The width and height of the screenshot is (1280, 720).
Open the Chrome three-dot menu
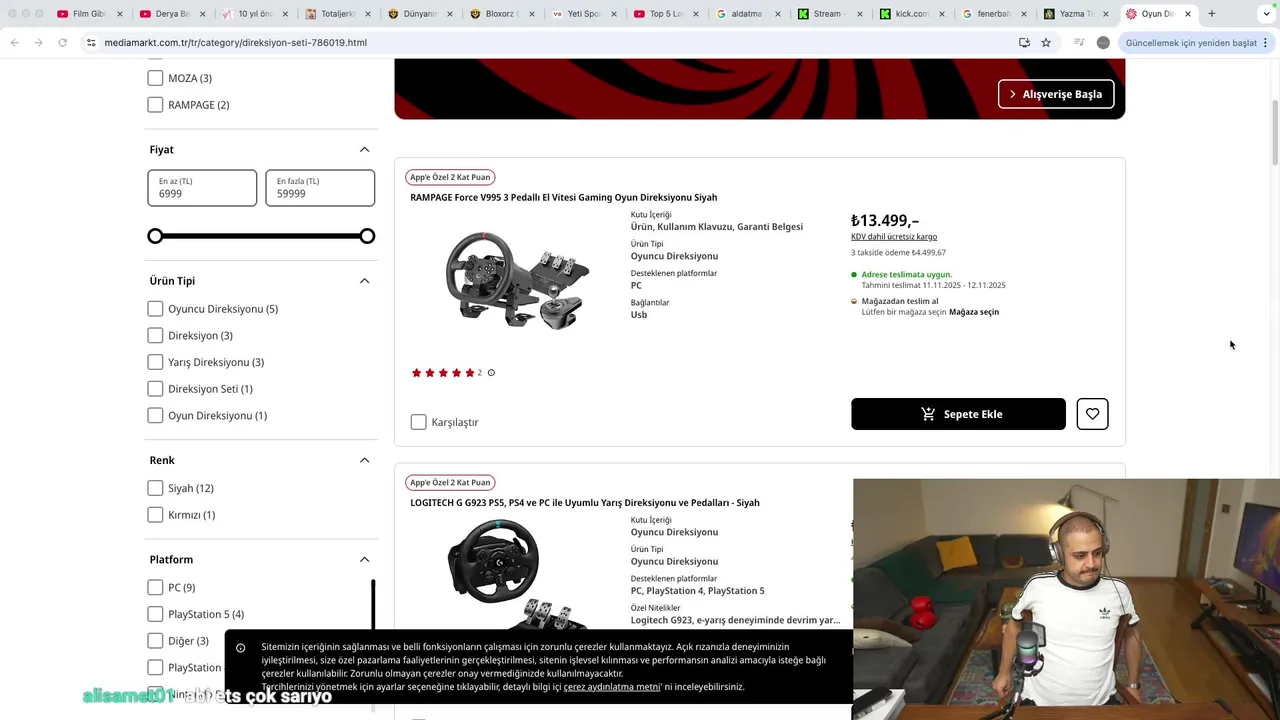click(1266, 43)
